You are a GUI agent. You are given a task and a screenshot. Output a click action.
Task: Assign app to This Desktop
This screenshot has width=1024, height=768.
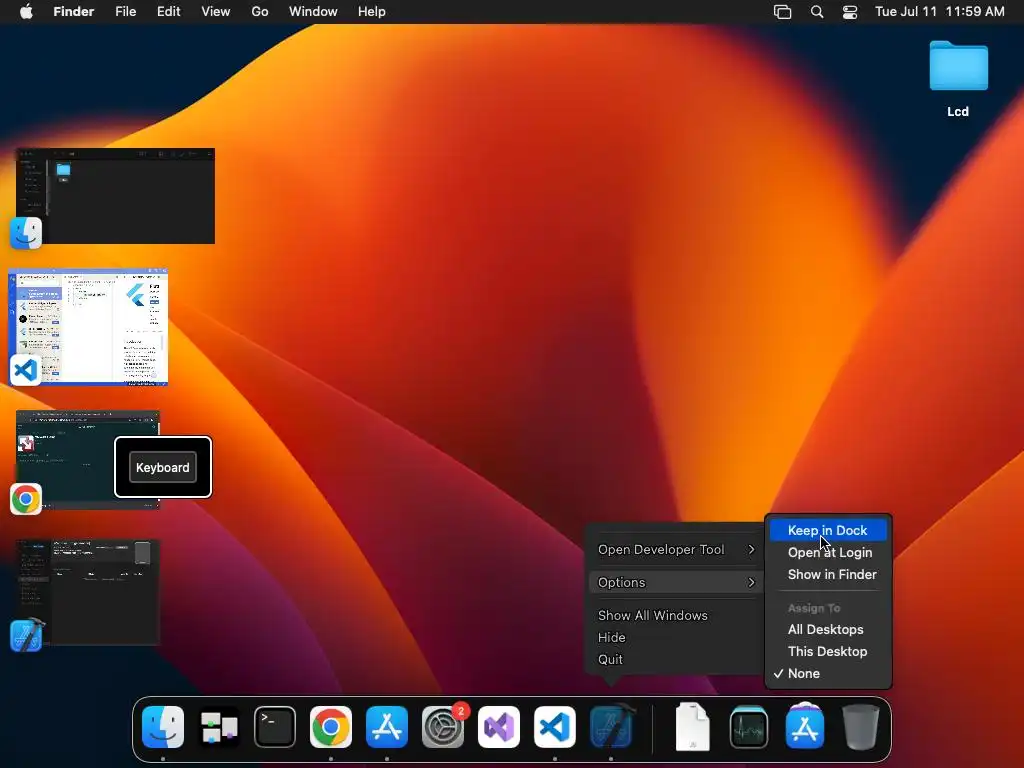click(828, 652)
